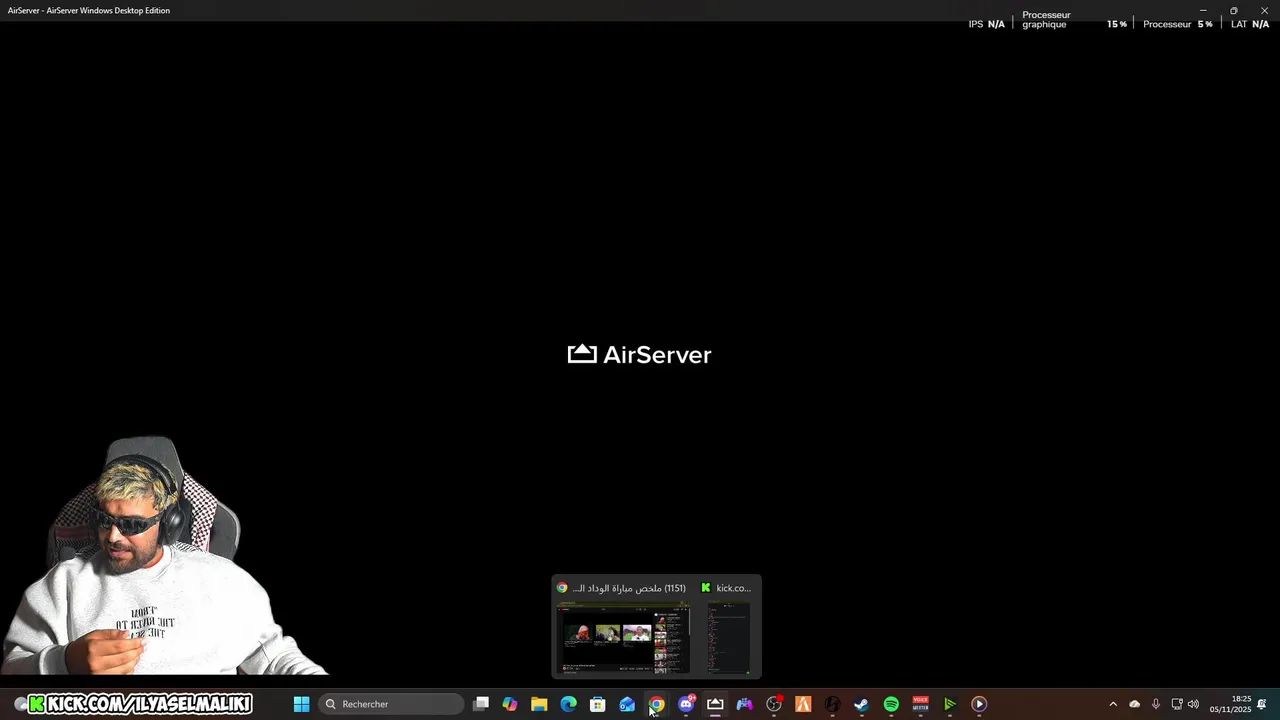Open the green play arrow app
Screen dimensions: 1280x720
[950, 704]
